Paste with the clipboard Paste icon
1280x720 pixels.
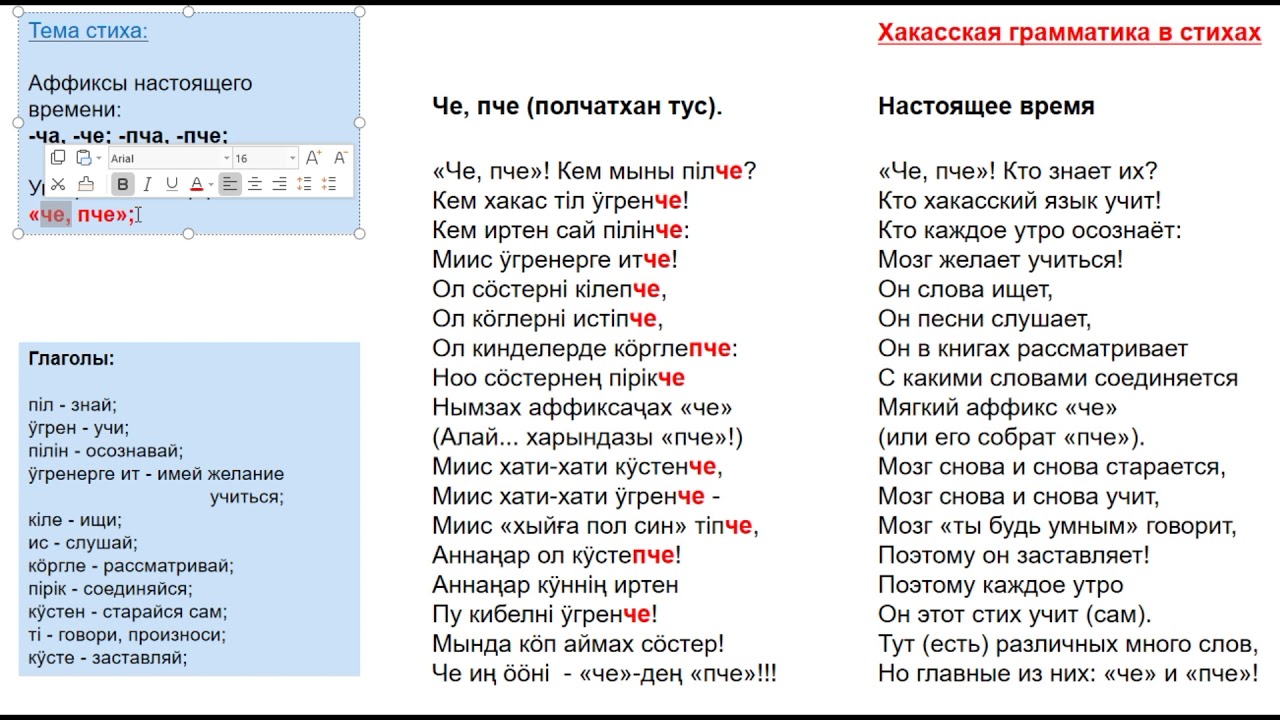[84, 158]
